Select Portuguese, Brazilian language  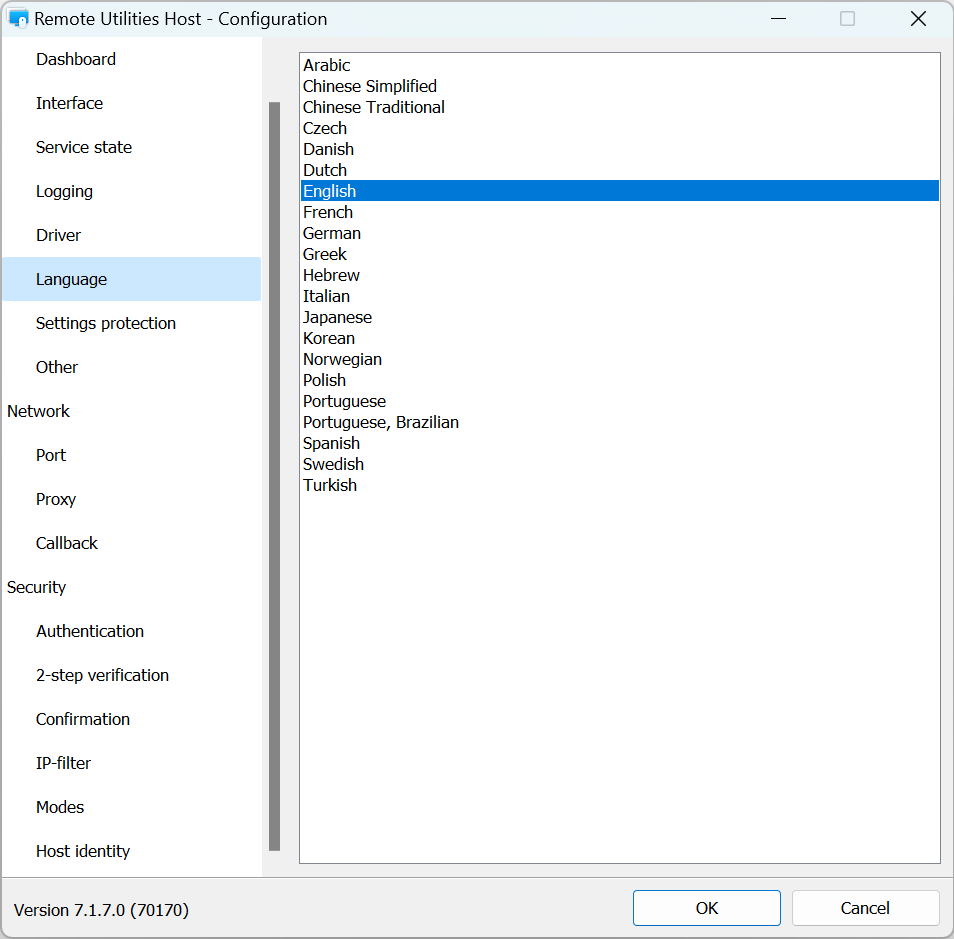click(x=619, y=422)
